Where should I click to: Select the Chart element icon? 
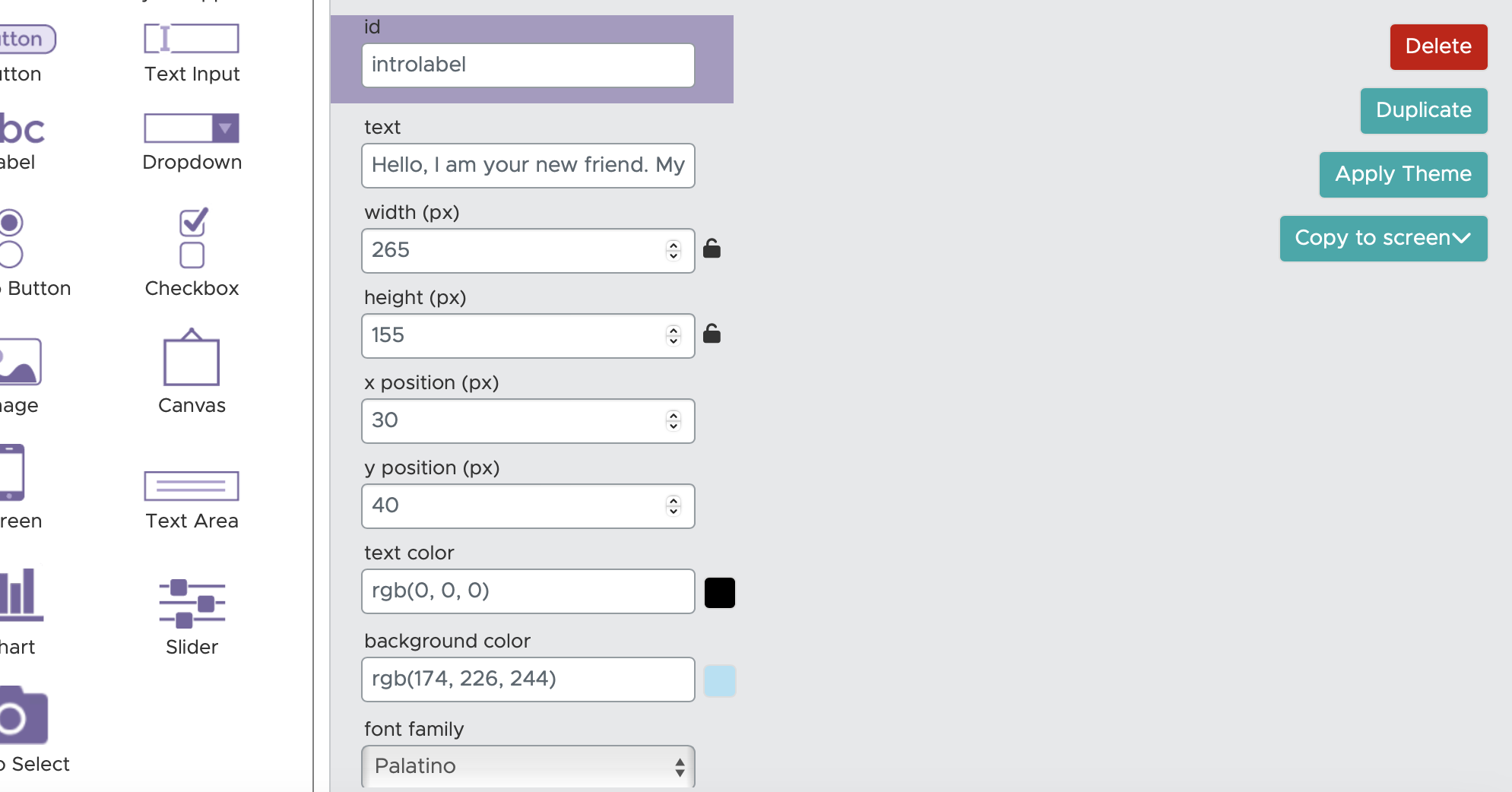[x=20, y=594]
